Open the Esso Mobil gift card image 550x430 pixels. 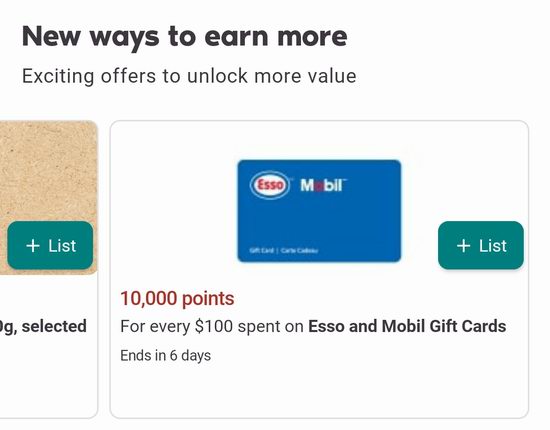point(319,211)
